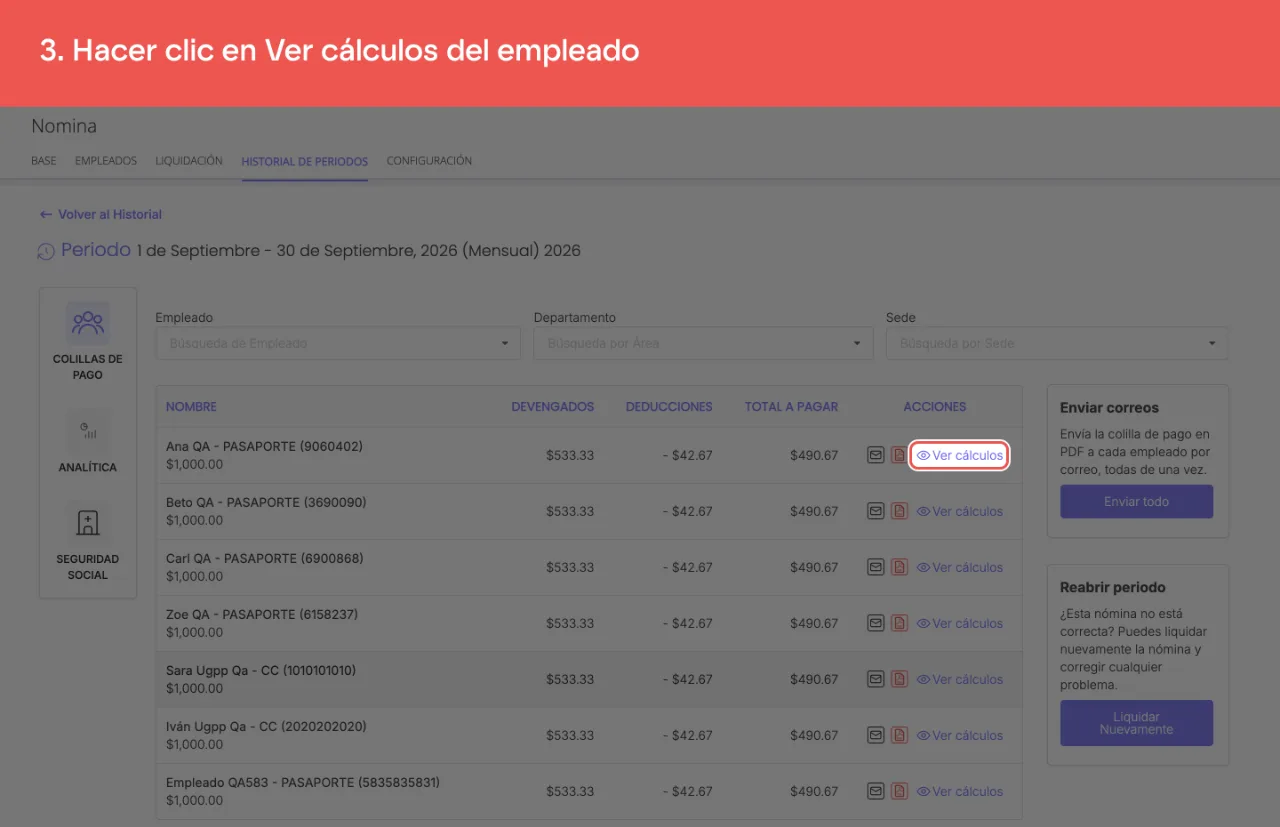This screenshot has width=1280, height=827.
Task: Download PDF payslip for Ana QA
Action: 899,455
